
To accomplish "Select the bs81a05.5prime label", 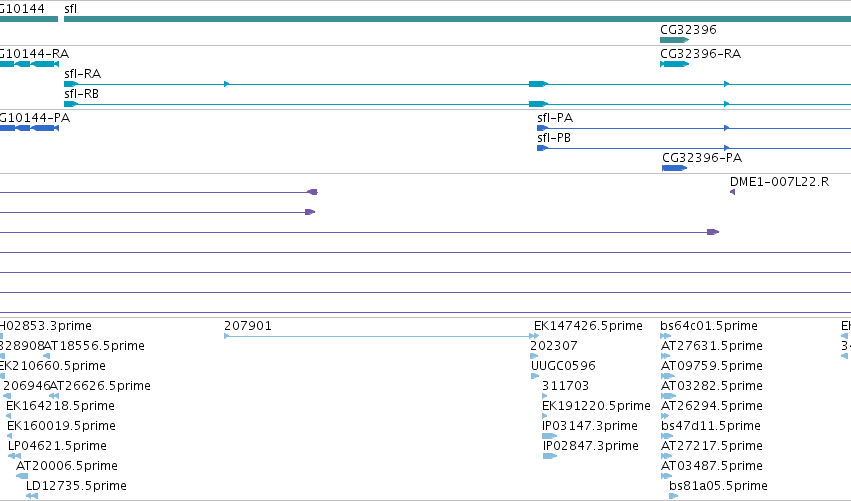I will pos(719,486).
